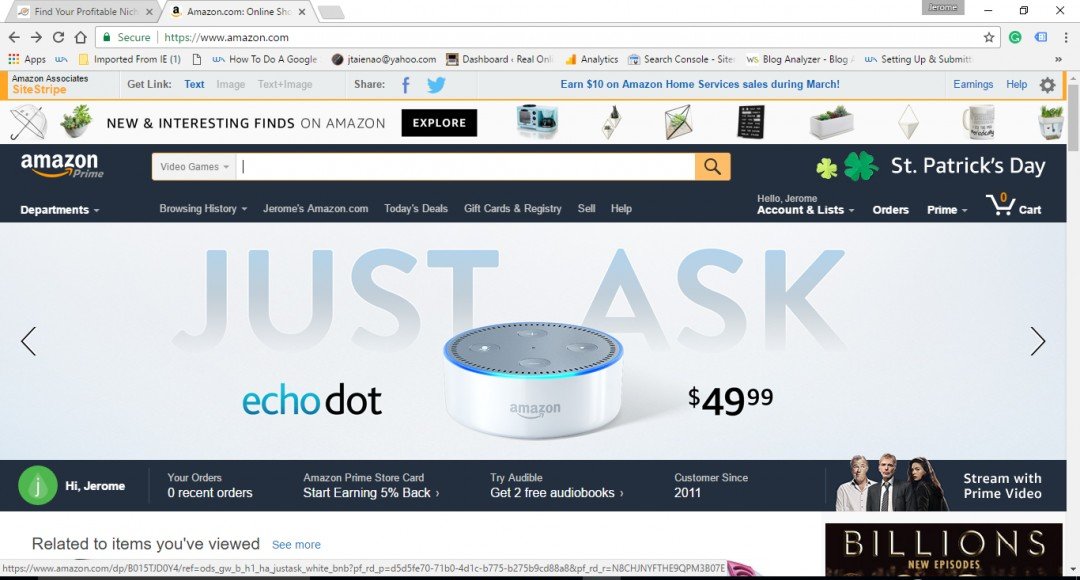1080x580 pixels.
Task: Open Today's Deals in navigation
Action: pyautogui.click(x=416, y=209)
